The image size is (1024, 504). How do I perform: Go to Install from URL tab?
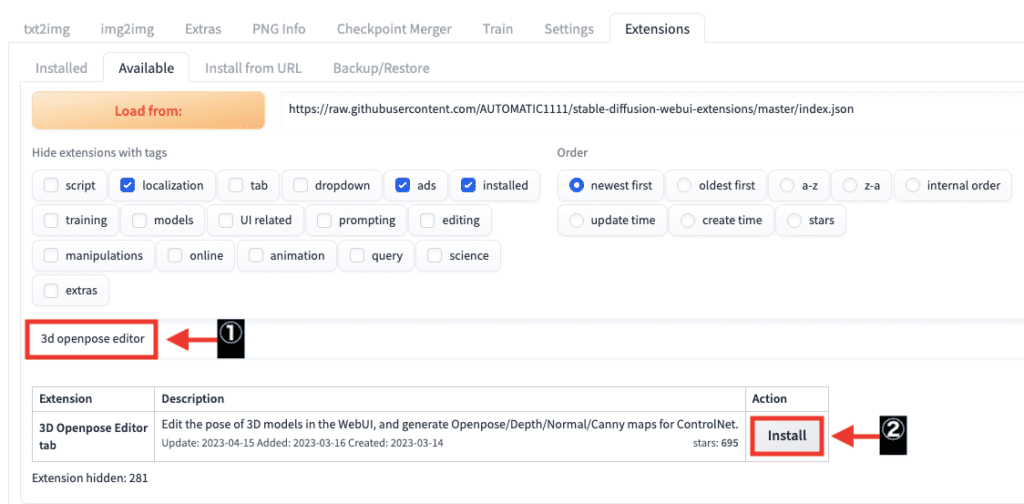pos(253,68)
